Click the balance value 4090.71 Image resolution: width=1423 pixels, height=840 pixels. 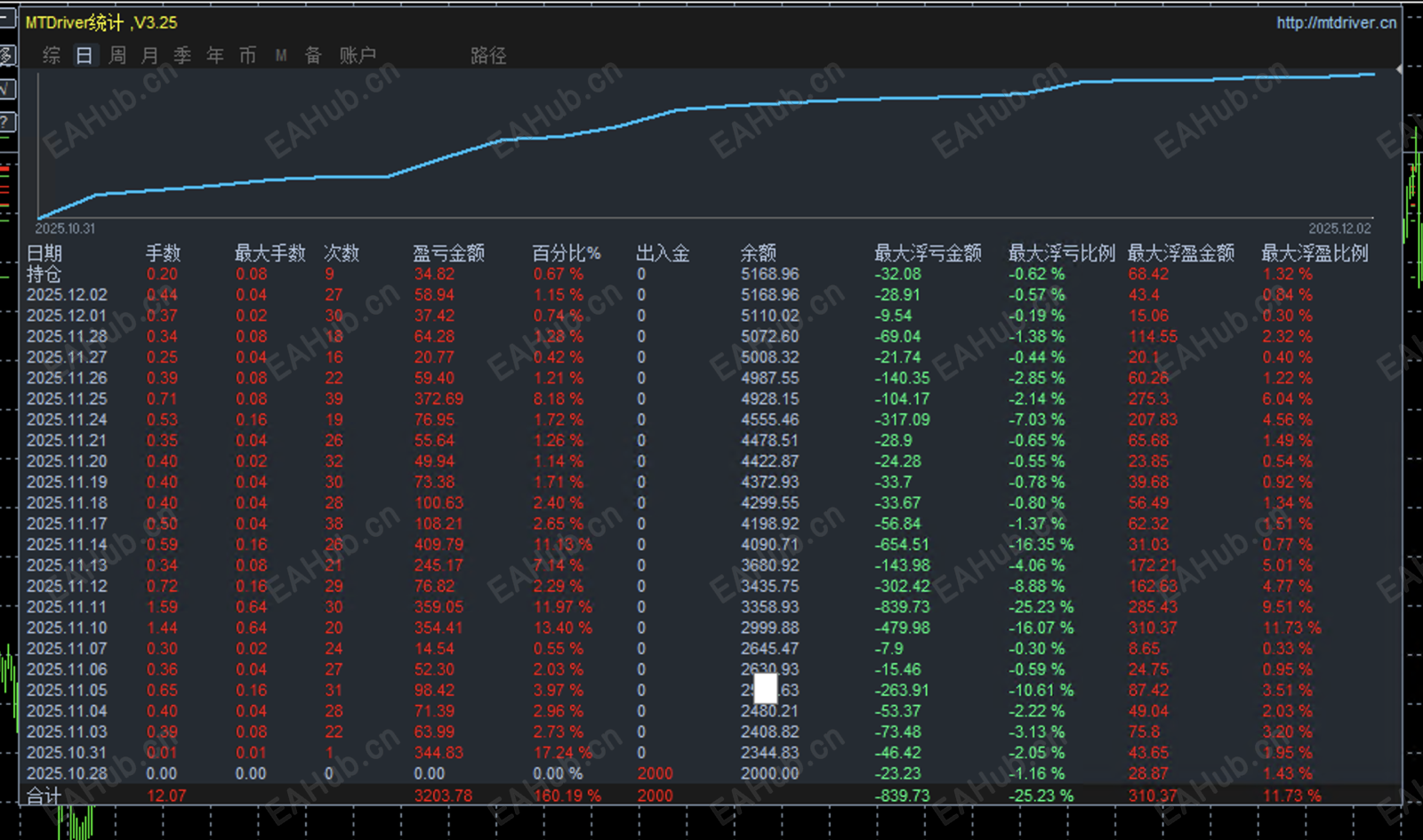click(x=770, y=544)
